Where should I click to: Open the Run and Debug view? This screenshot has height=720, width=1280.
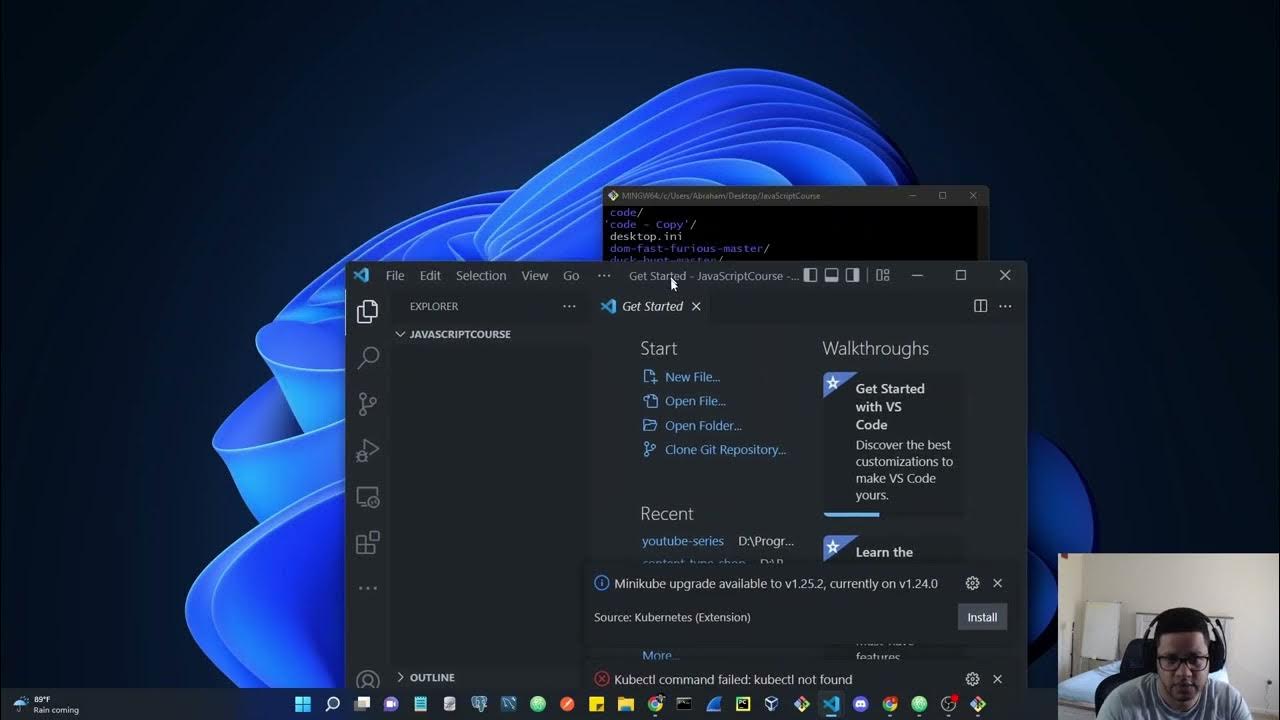click(368, 451)
